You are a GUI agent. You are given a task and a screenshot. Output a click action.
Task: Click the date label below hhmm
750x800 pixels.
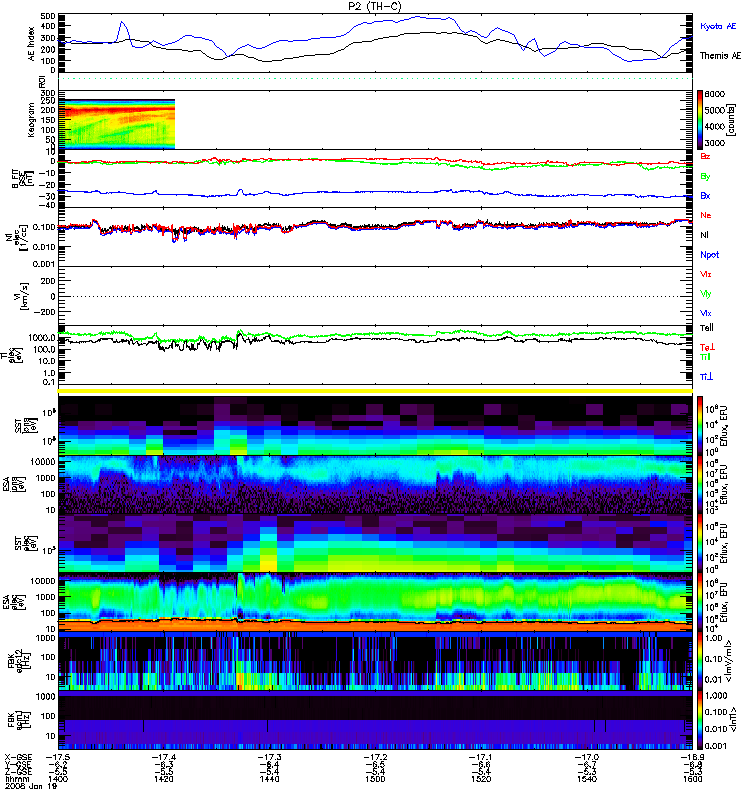tap(31, 786)
